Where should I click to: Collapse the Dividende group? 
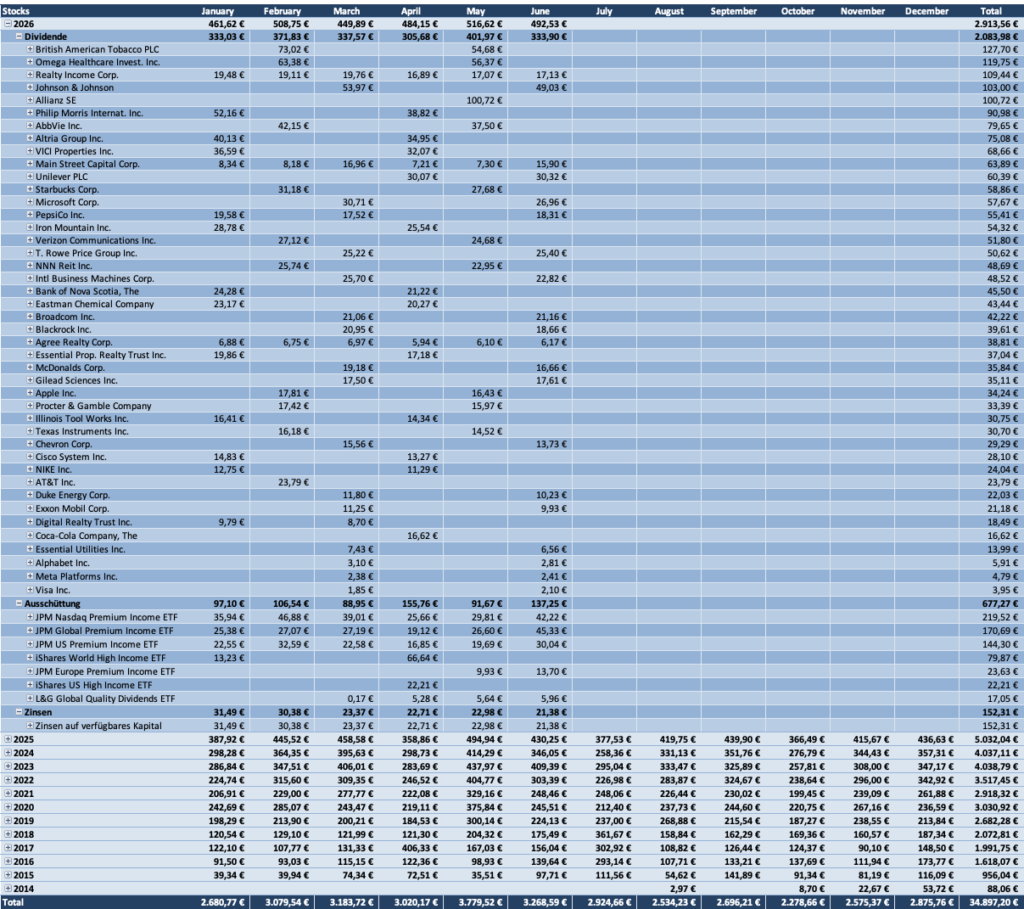point(19,37)
